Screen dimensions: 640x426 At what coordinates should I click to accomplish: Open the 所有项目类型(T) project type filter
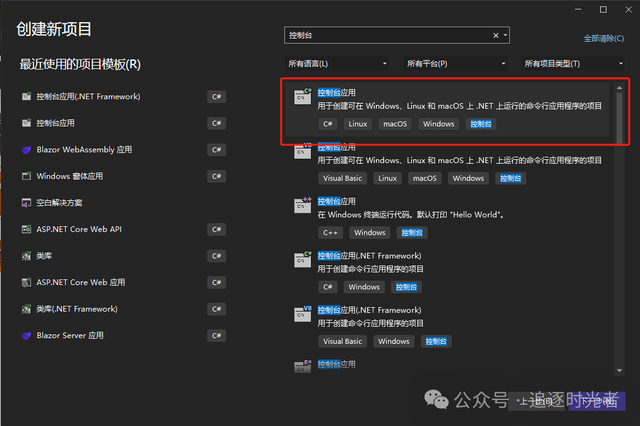573,64
